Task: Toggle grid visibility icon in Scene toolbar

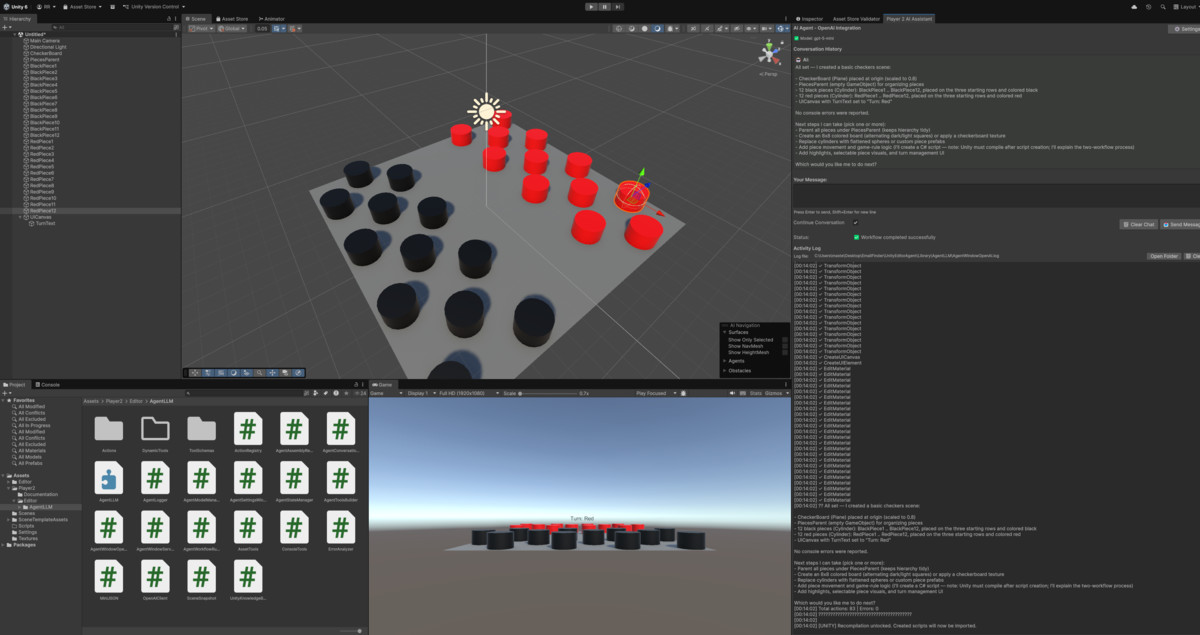Action: (x=278, y=28)
